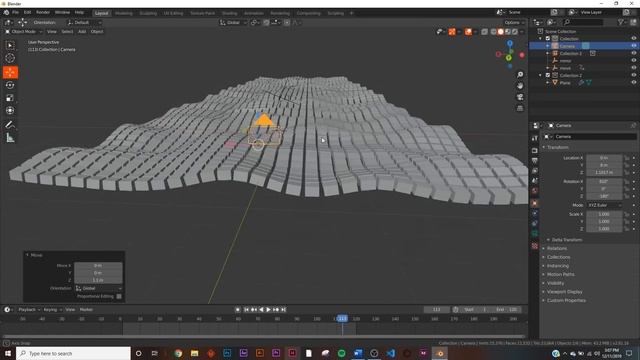Open Chrome from the Windows taskbar
The height and width of the screenshot is (360, 640).
(x=178, y=353)
